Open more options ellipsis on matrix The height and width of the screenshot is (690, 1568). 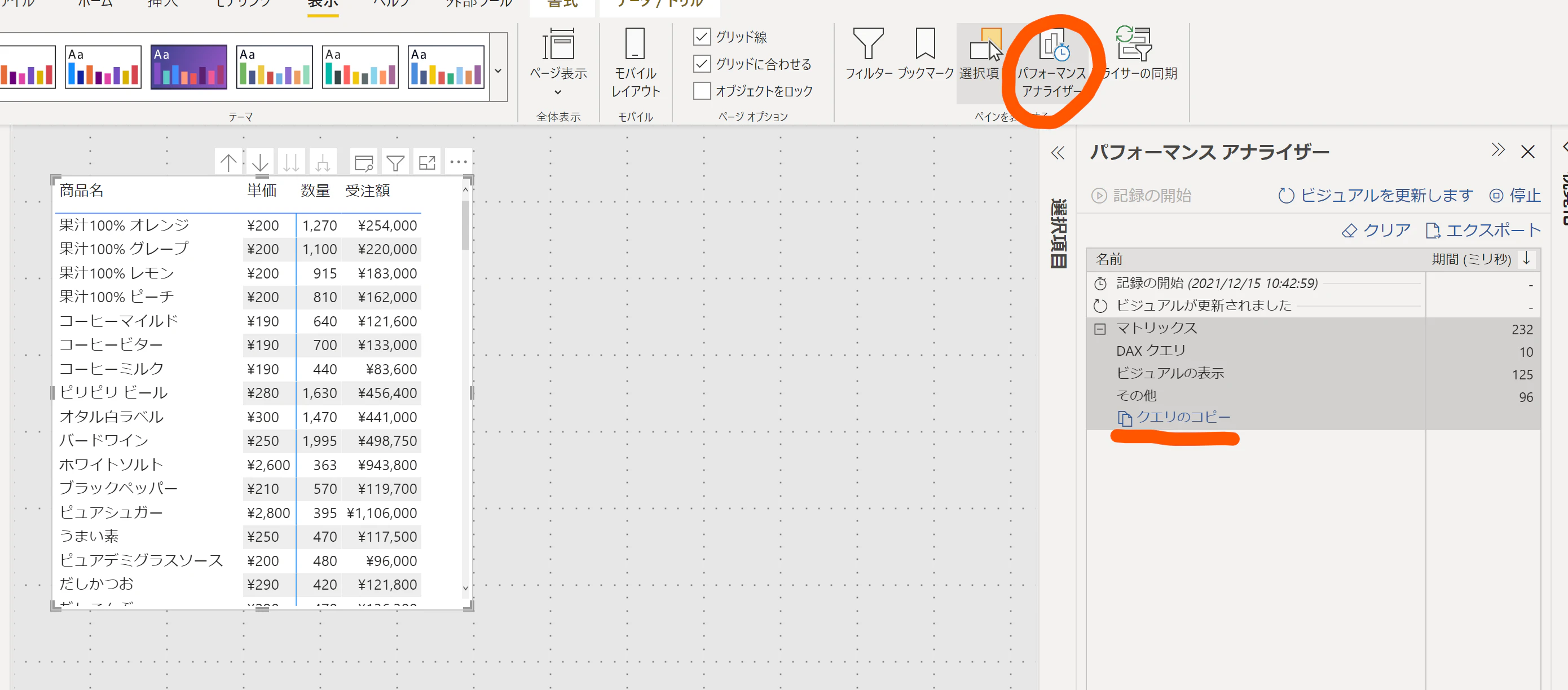[459, 162]
